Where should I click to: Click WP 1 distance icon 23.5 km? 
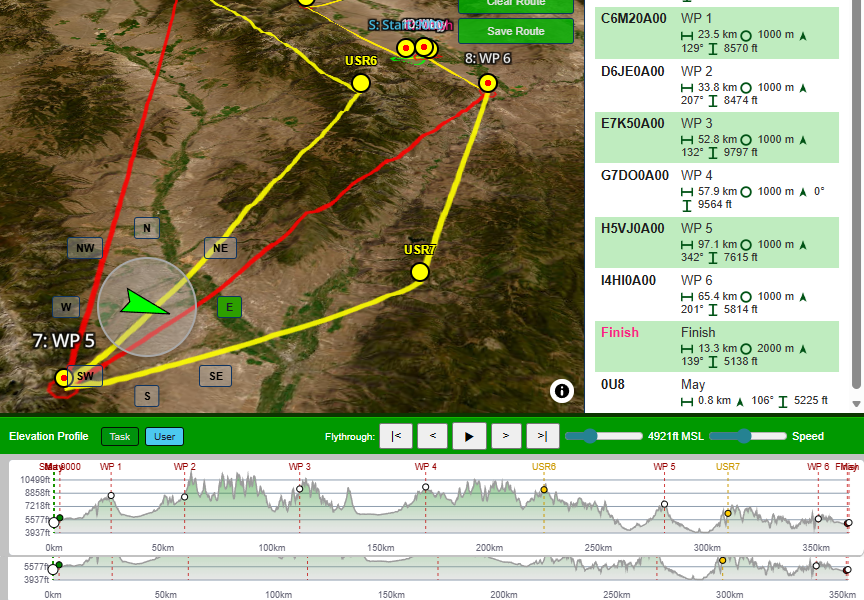(687, 36)
